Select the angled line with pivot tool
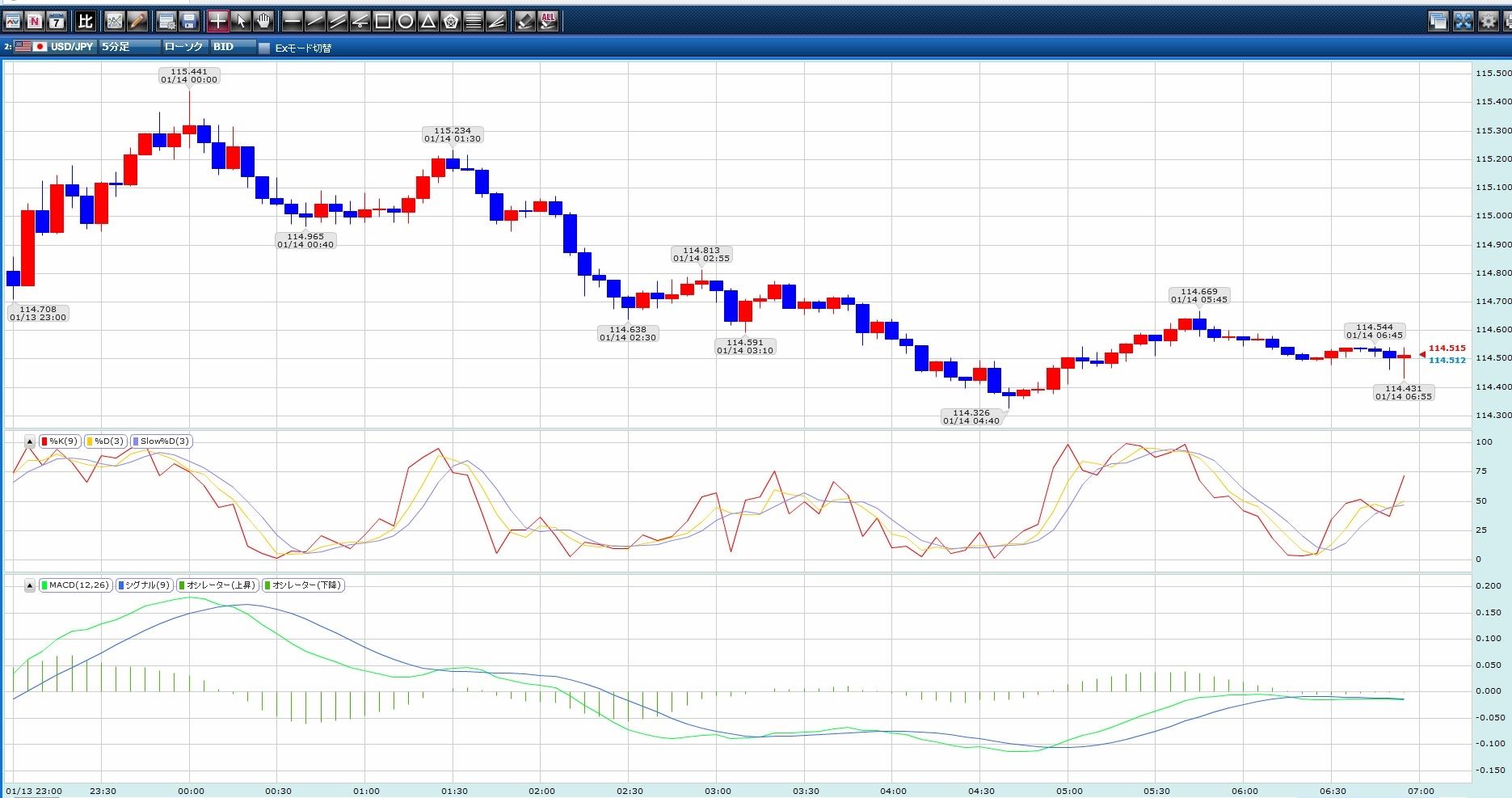Viewport: 1512px width, 798px height. click(360, 21)
